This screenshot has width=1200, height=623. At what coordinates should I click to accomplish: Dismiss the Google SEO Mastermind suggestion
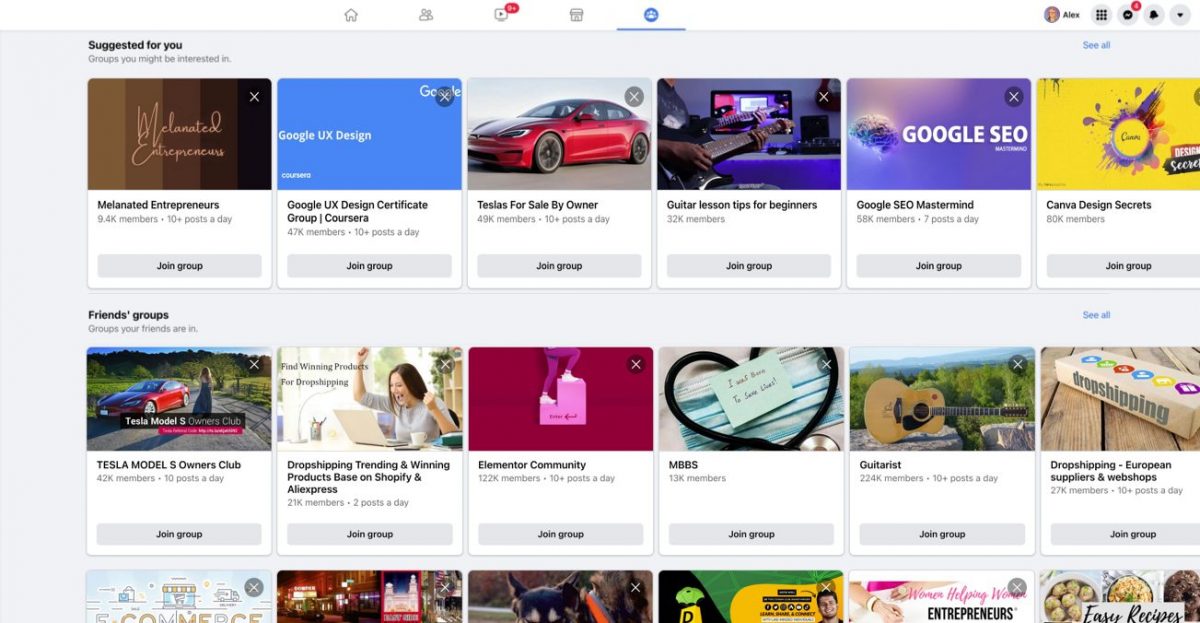click(1014, 97)
